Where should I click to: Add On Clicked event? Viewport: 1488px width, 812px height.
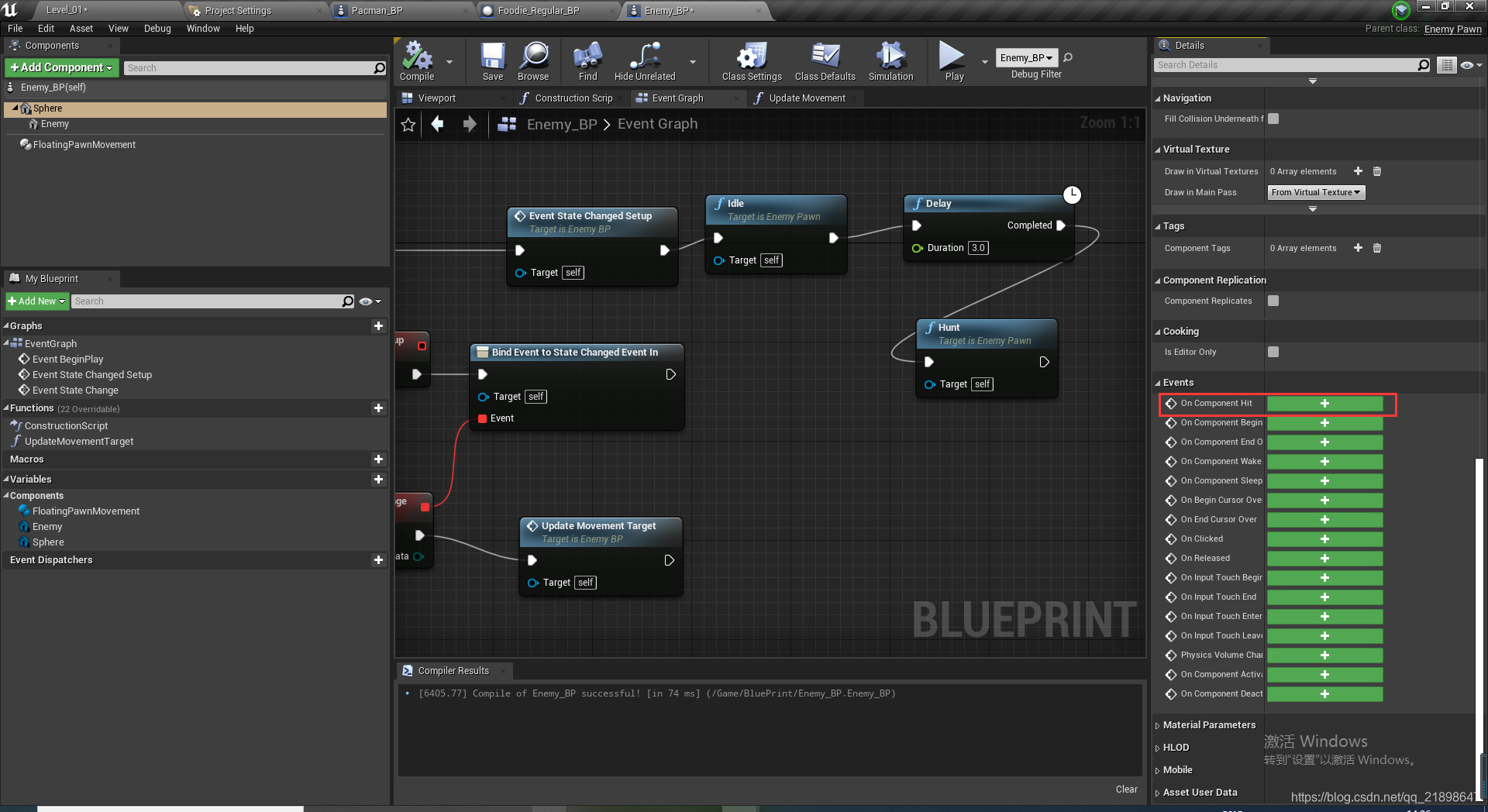click(1324, 539)
